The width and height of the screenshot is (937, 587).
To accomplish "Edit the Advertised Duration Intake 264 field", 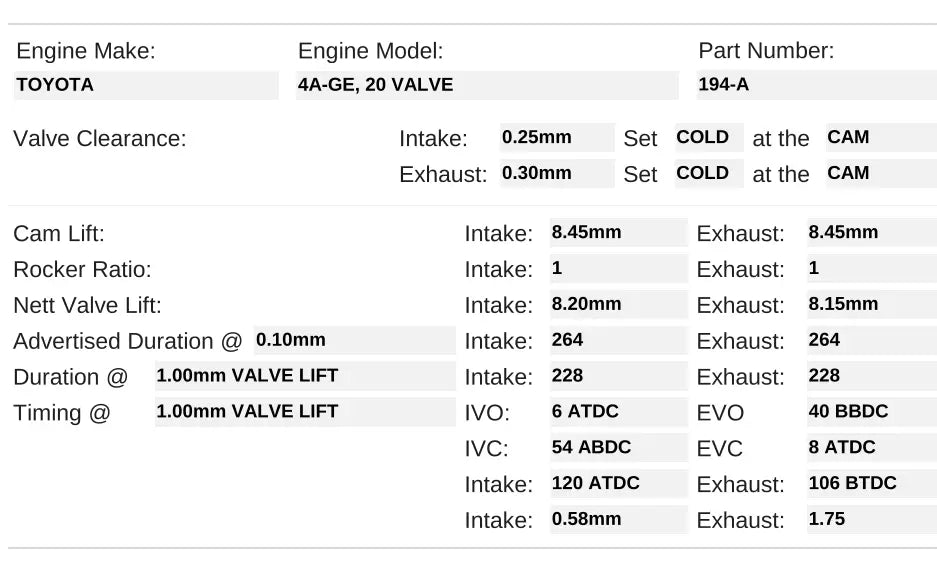I will [618, 340].
